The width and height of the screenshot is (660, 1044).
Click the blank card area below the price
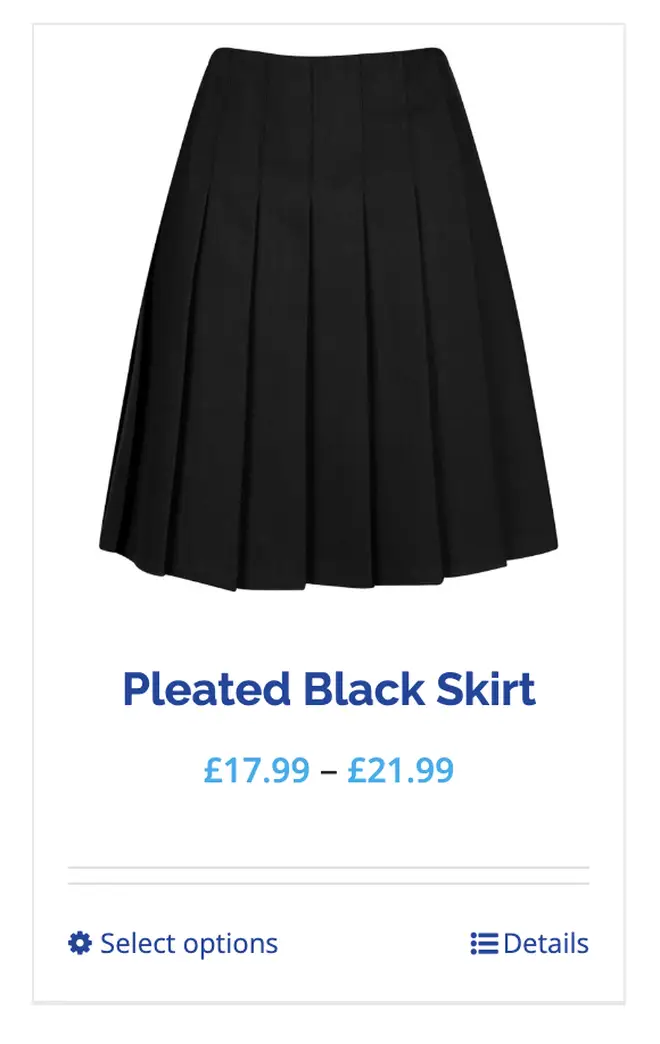pos(328,826)
